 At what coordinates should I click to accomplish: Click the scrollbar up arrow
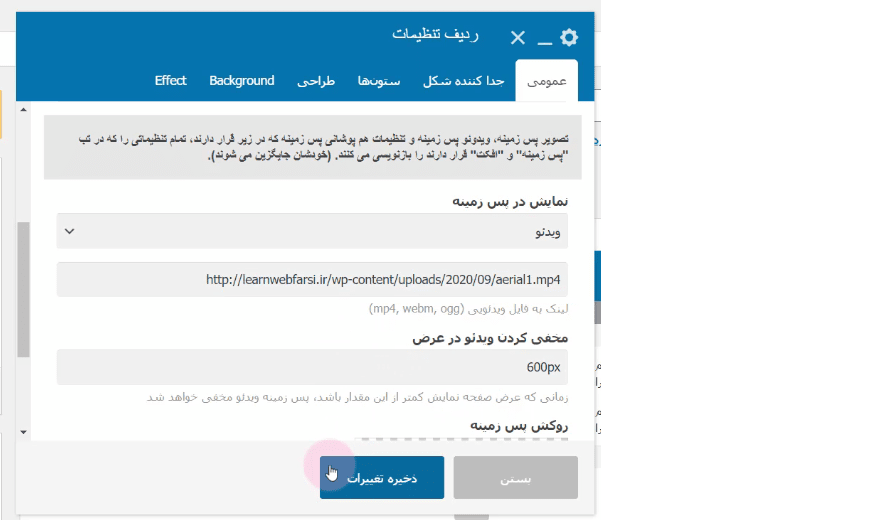tap(23, 110)
